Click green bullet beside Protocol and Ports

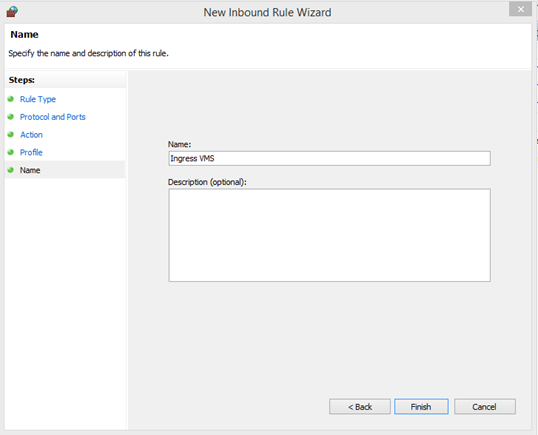point(11,117)
